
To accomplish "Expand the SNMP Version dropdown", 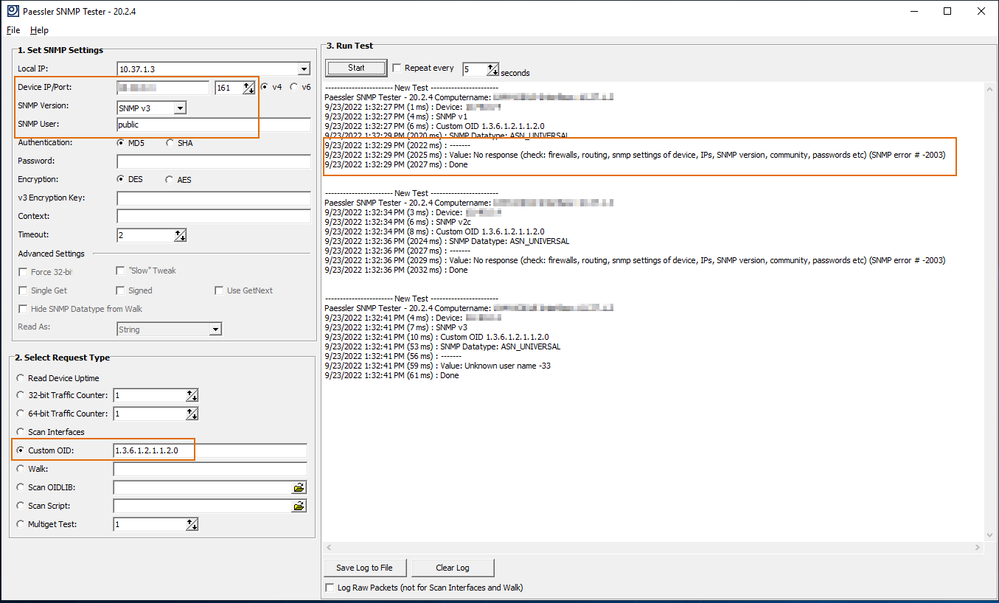I will [179, 107].
